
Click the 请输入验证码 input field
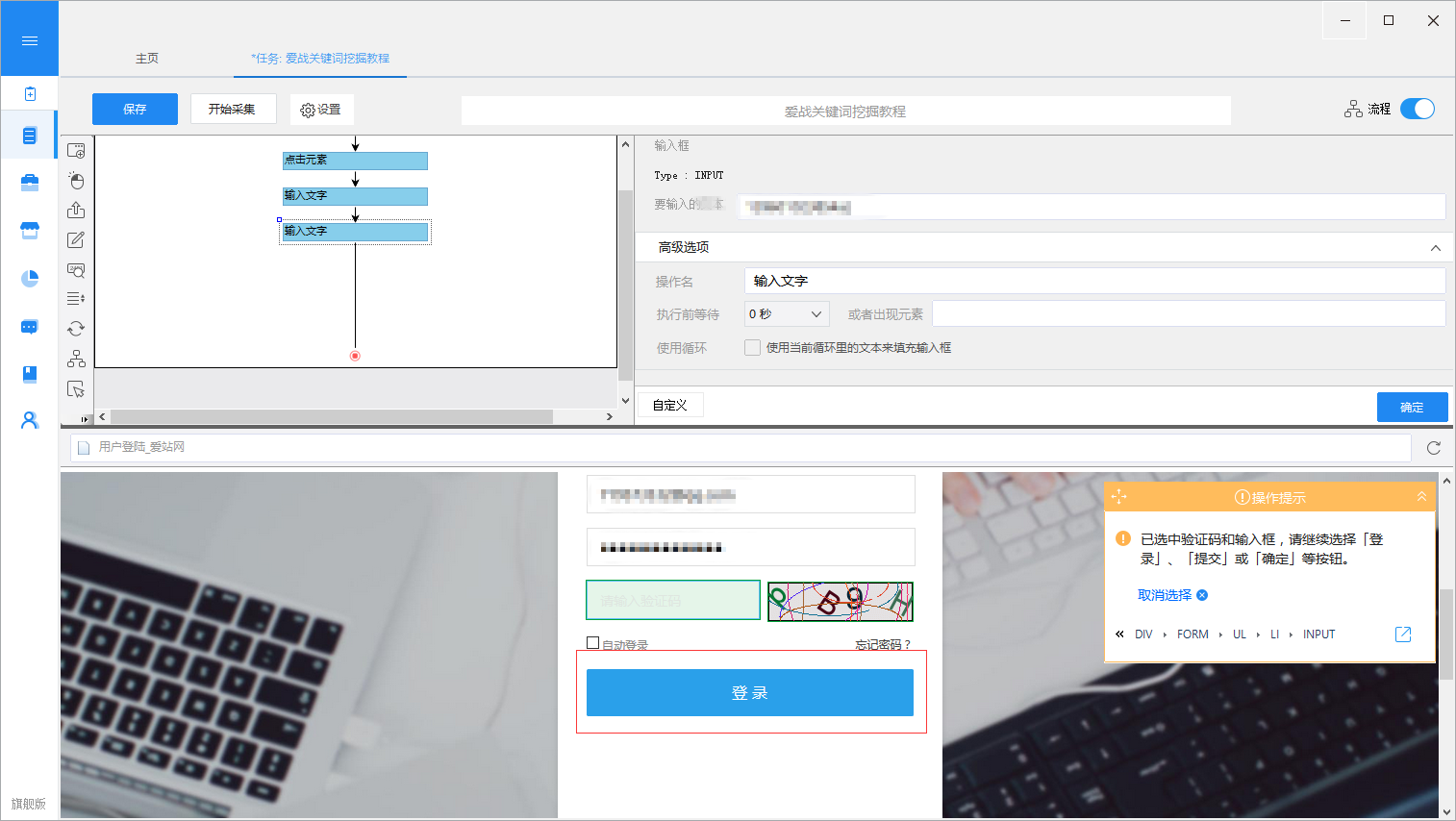click(x=673, y=600)
